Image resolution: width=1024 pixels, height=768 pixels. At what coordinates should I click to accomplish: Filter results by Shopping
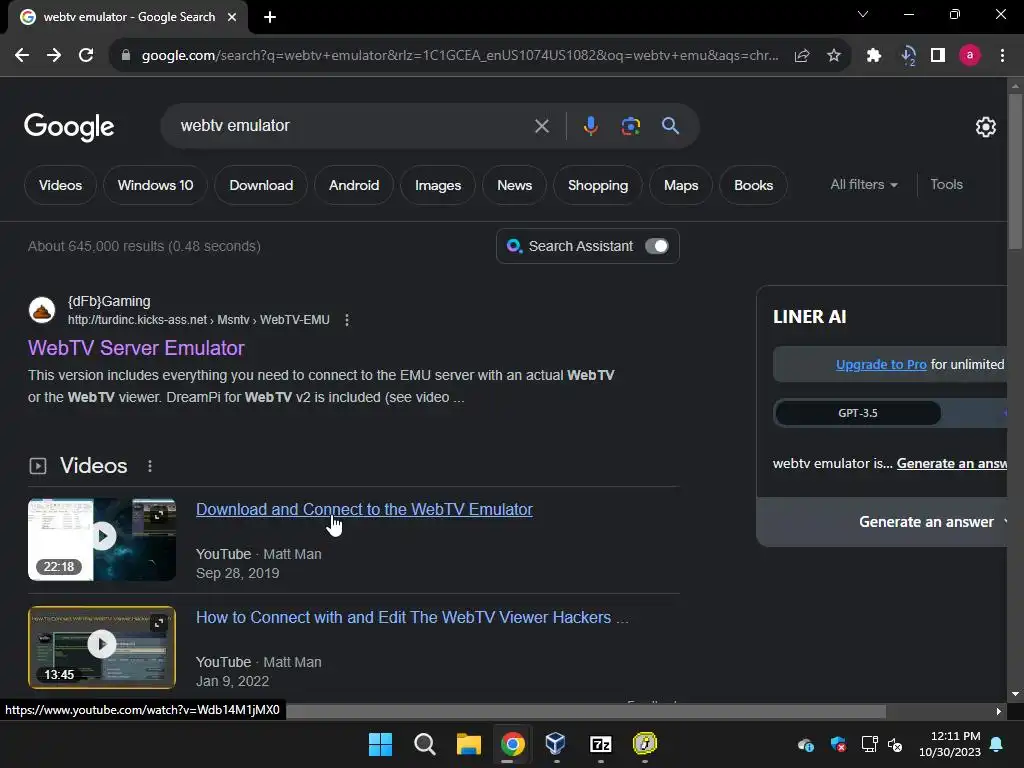598,185
